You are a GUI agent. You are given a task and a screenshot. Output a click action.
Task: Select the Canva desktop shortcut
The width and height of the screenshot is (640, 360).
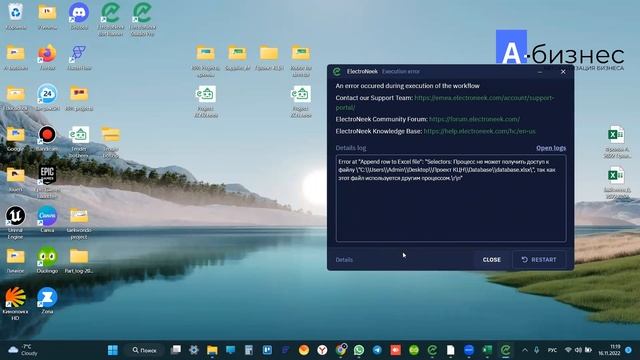47,219
